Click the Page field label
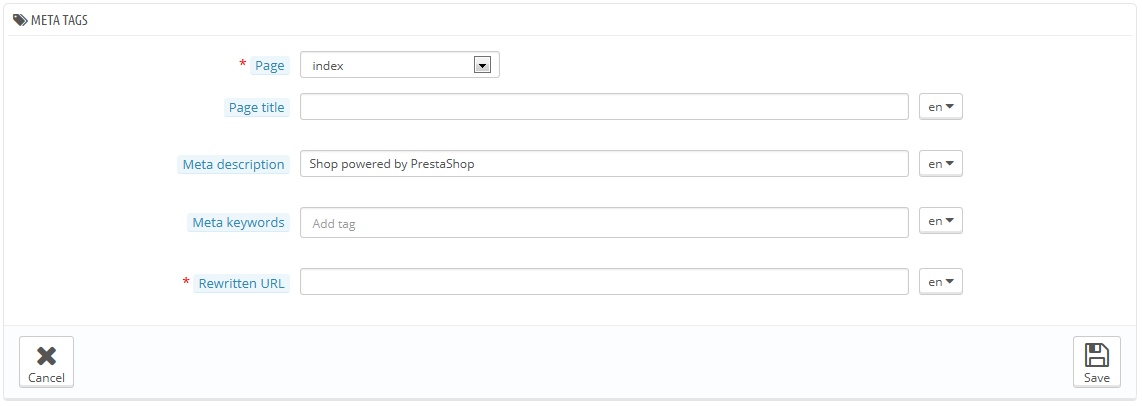1142x406 pixels. 269,66
